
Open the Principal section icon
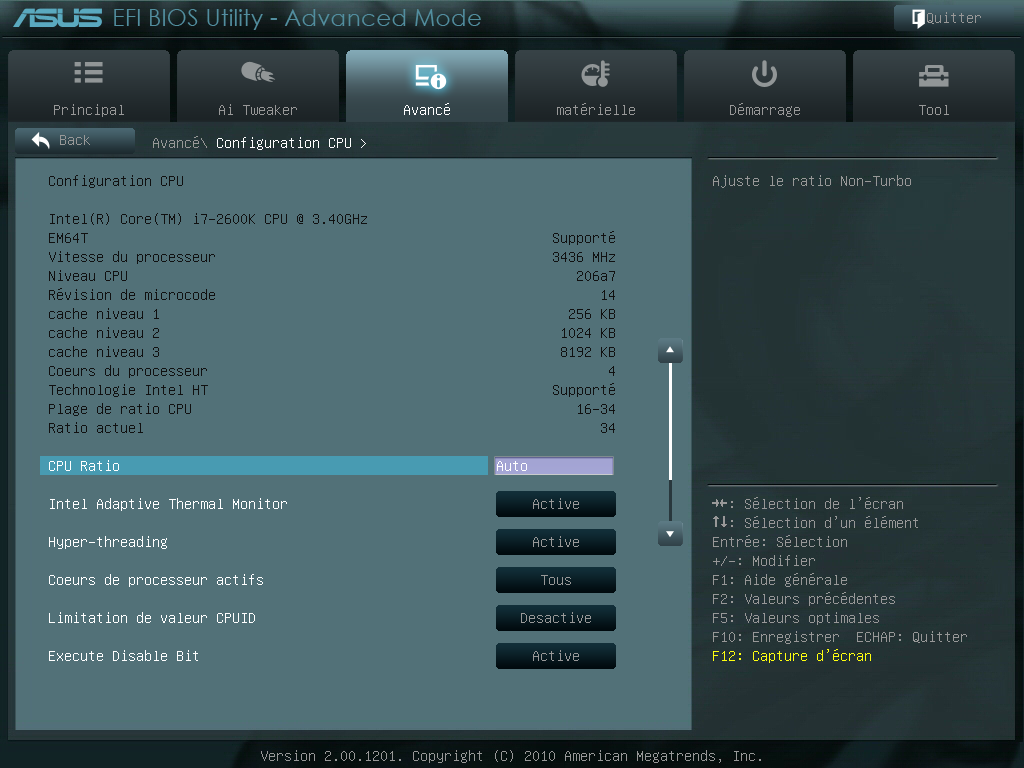88,72
